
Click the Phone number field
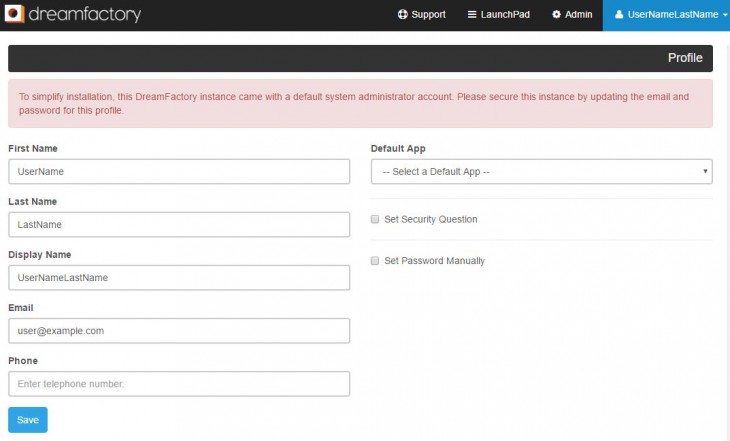[x=179, y=384]
